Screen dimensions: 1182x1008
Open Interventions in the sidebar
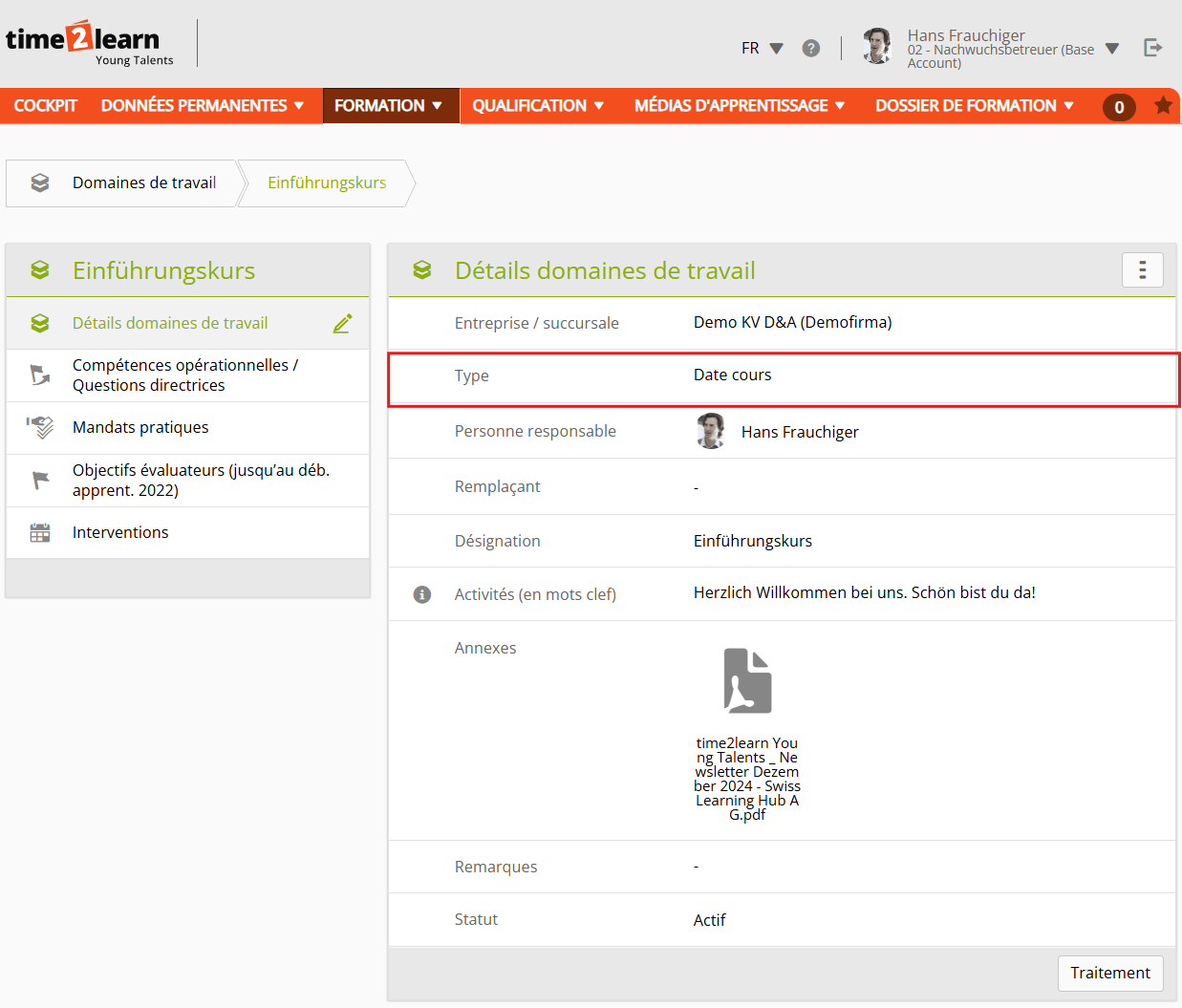(x=120, y=532)
